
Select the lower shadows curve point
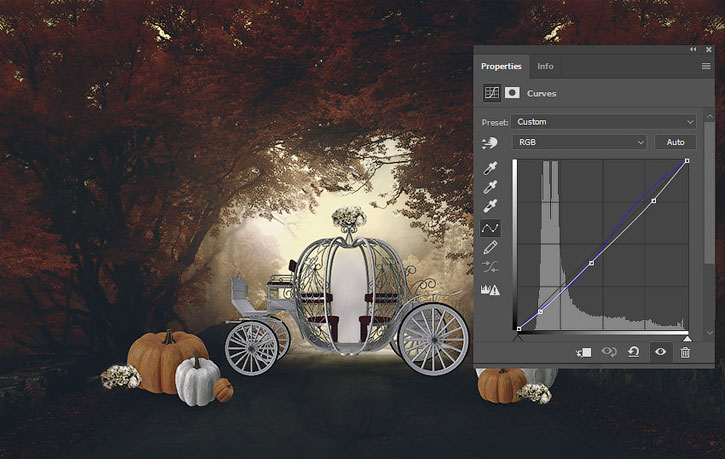540,312
